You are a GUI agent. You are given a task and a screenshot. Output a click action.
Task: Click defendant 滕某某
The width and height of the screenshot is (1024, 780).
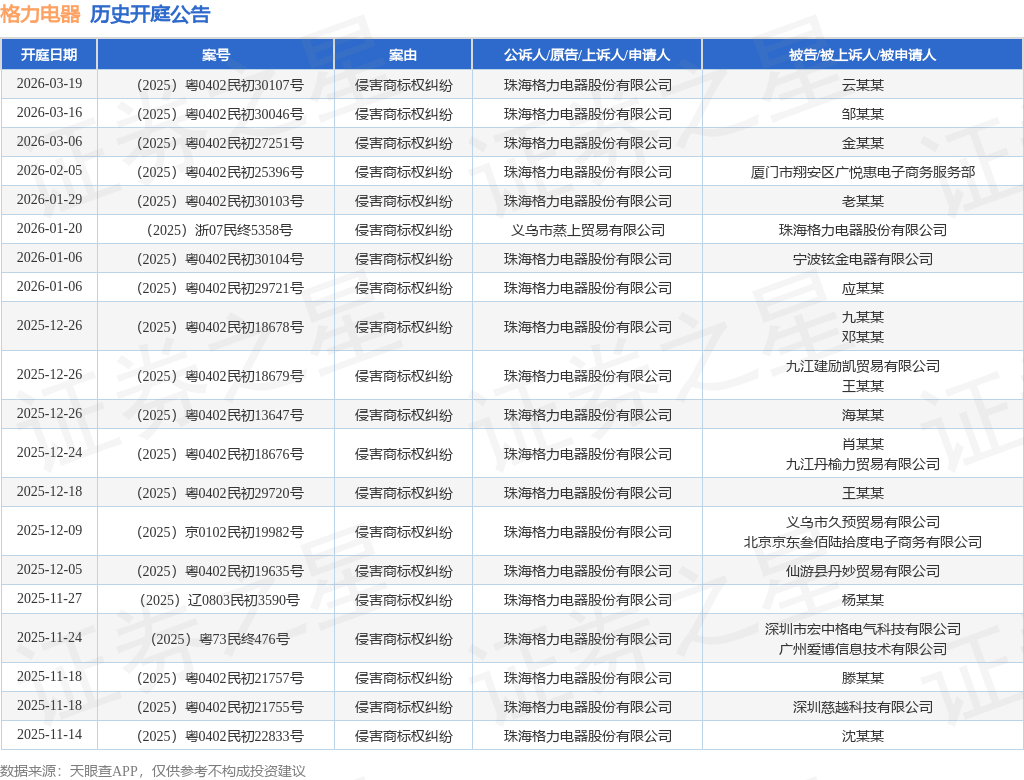coord(863,678)
